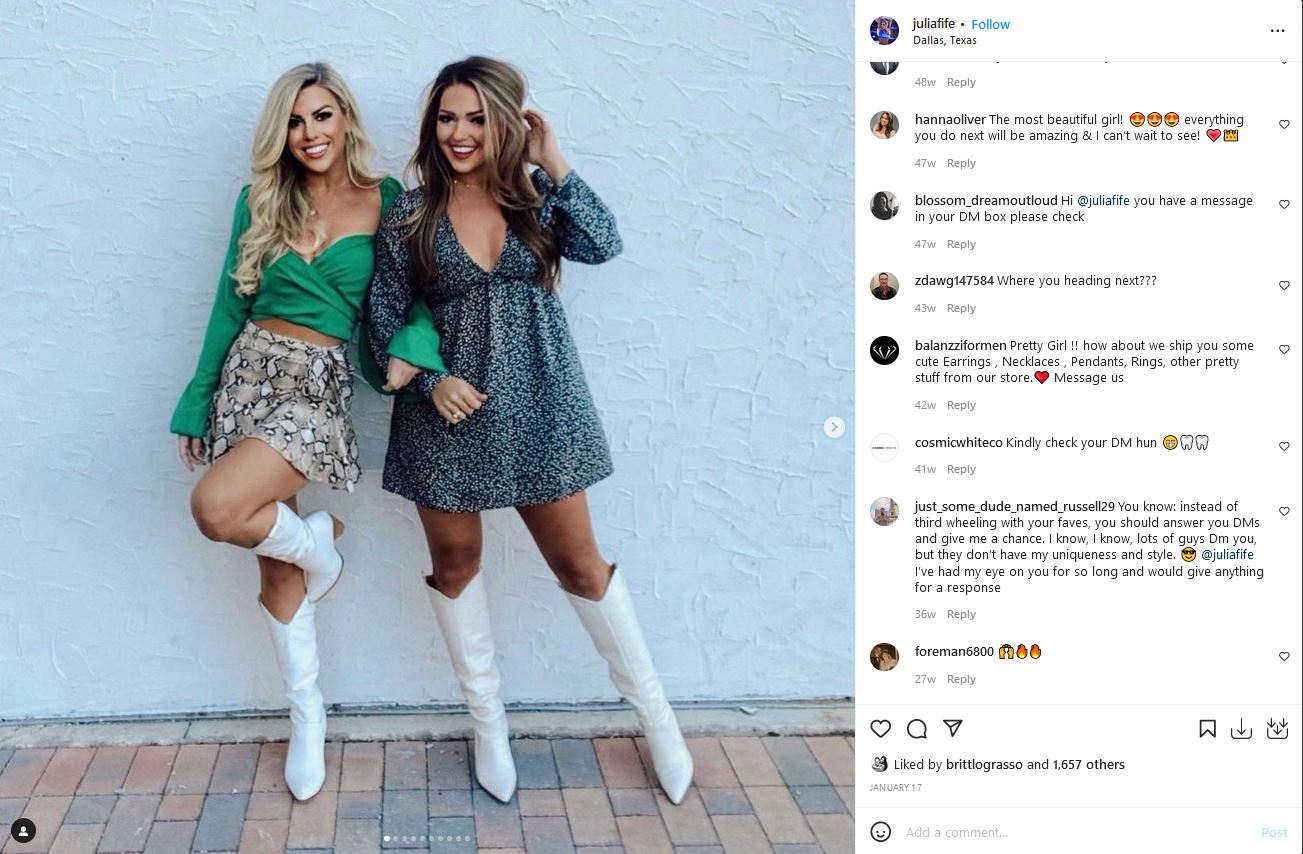1303x854 pixels.
Task: Like foreman6800's comment heart
Action: coord(1284,656)
